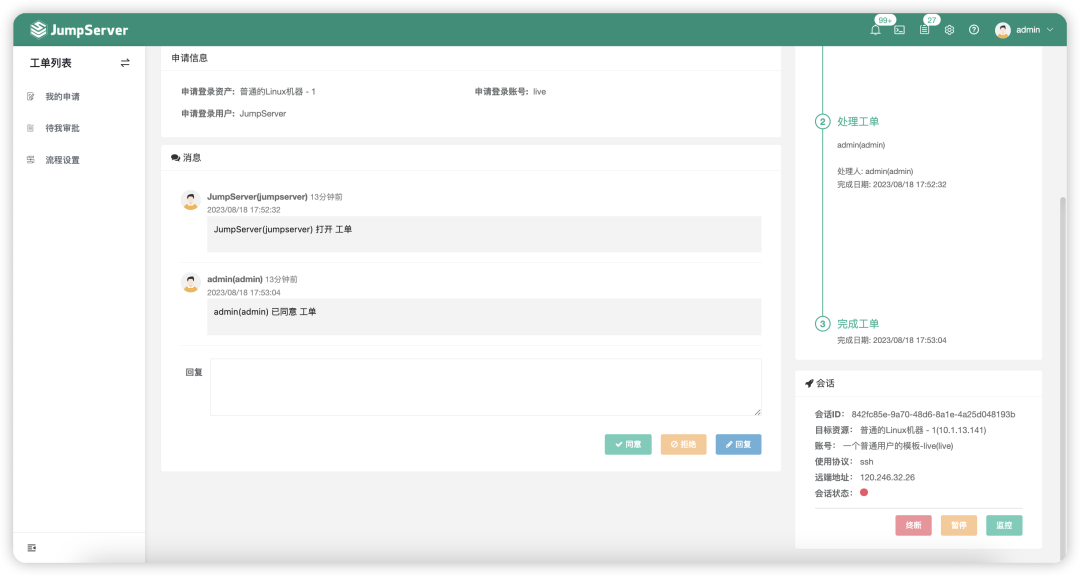Click step 3 完成工单 circle marker

(x=822, y=324)
